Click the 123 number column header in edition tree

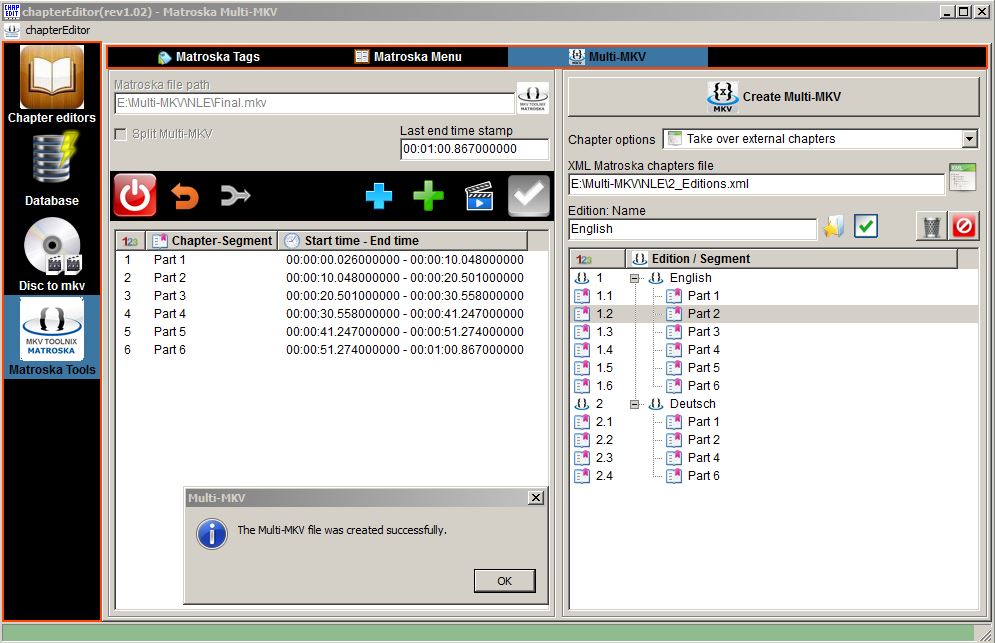coord(598,258)
